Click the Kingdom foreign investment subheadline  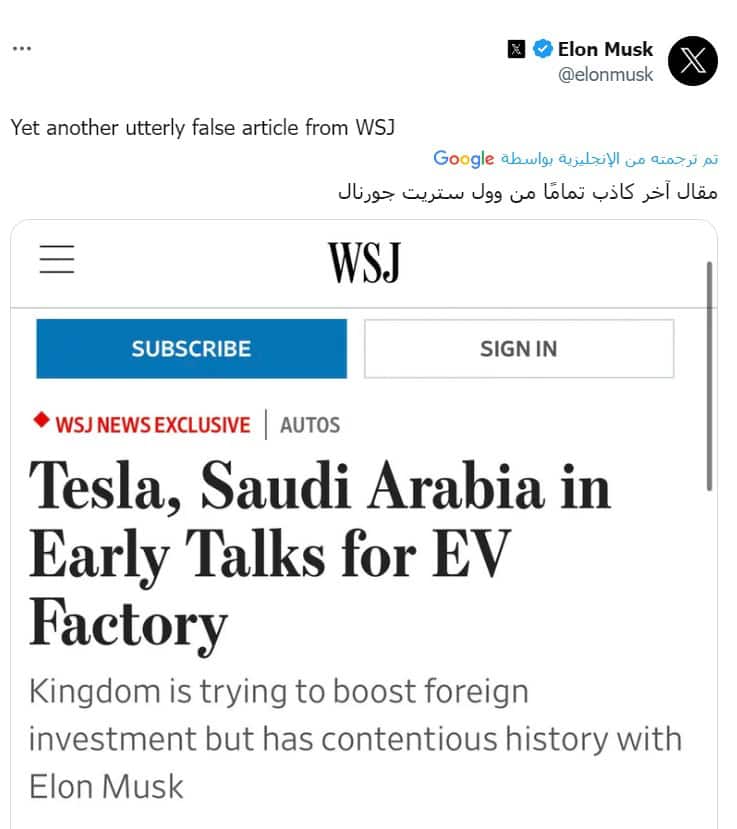point(355,738)
